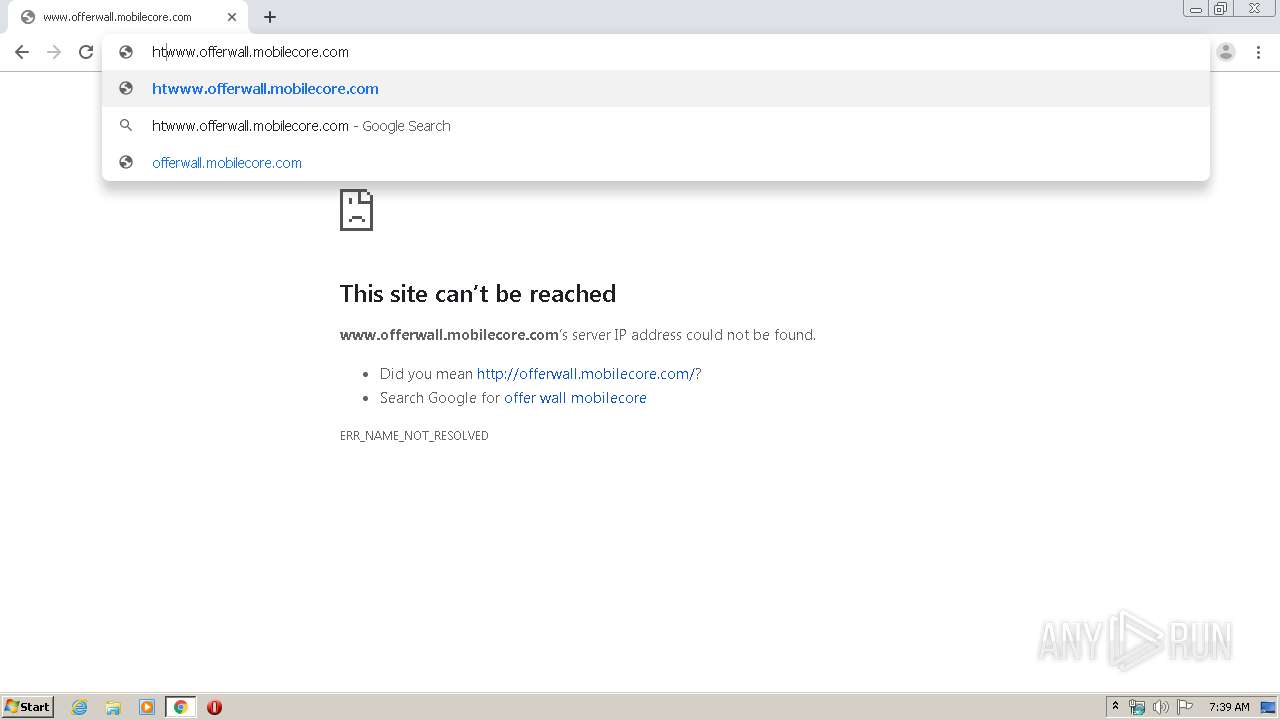Switch to the Chrome taskbar button
Image resolution: width=1280 pixels, height=720 pixels.
[x=180, y=707]
